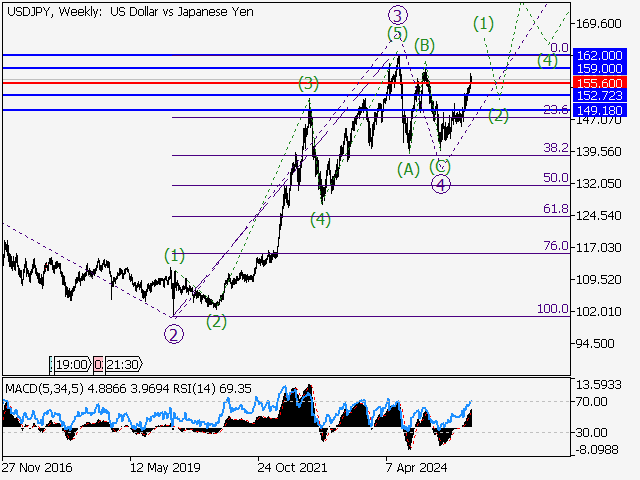Select the circled purple wave 3 label
Image resolution: width=640 pixels, height=480 pixels.
pos(398,15)
